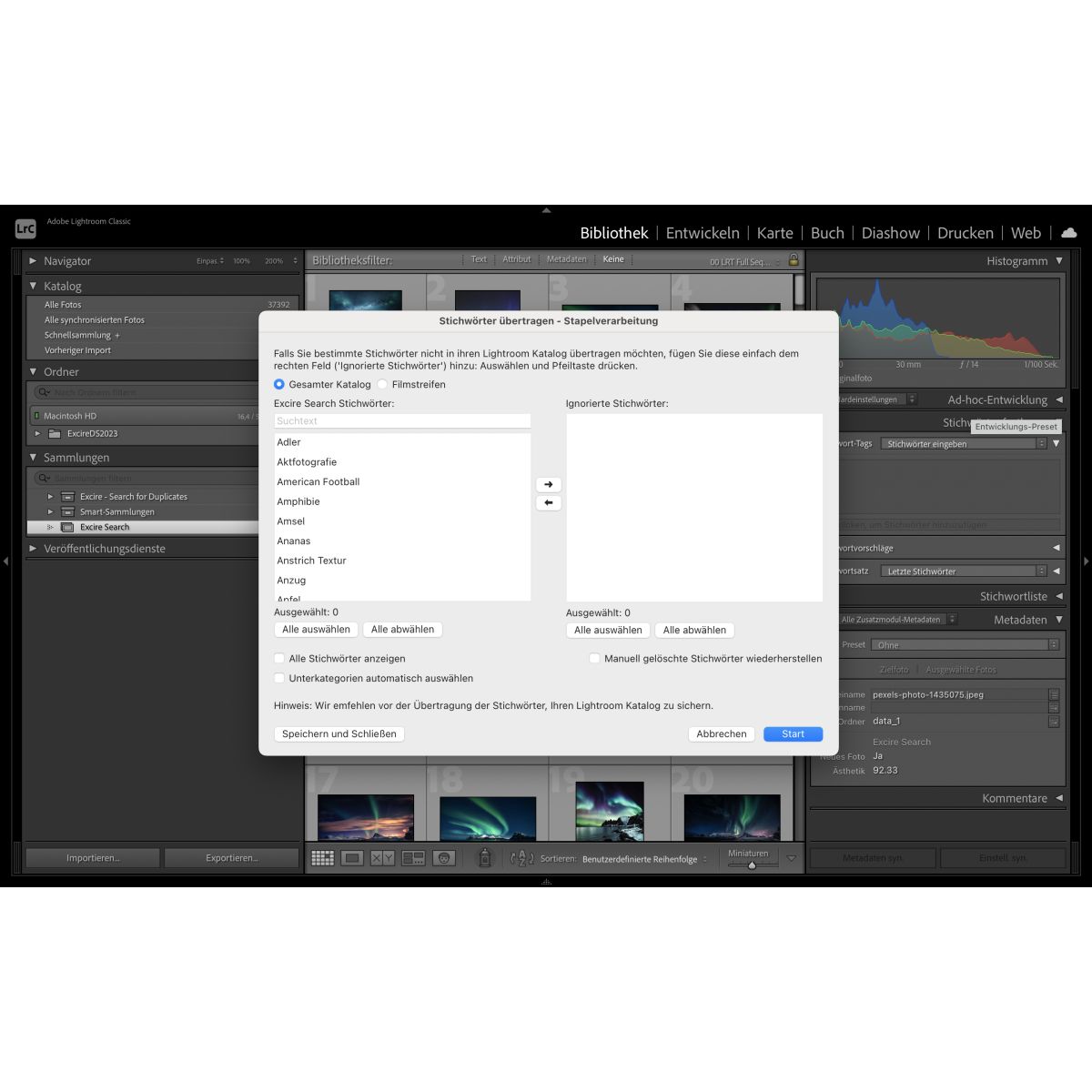
Task: Switch to Loupe view in the toolbar
Action: (352, 858)
